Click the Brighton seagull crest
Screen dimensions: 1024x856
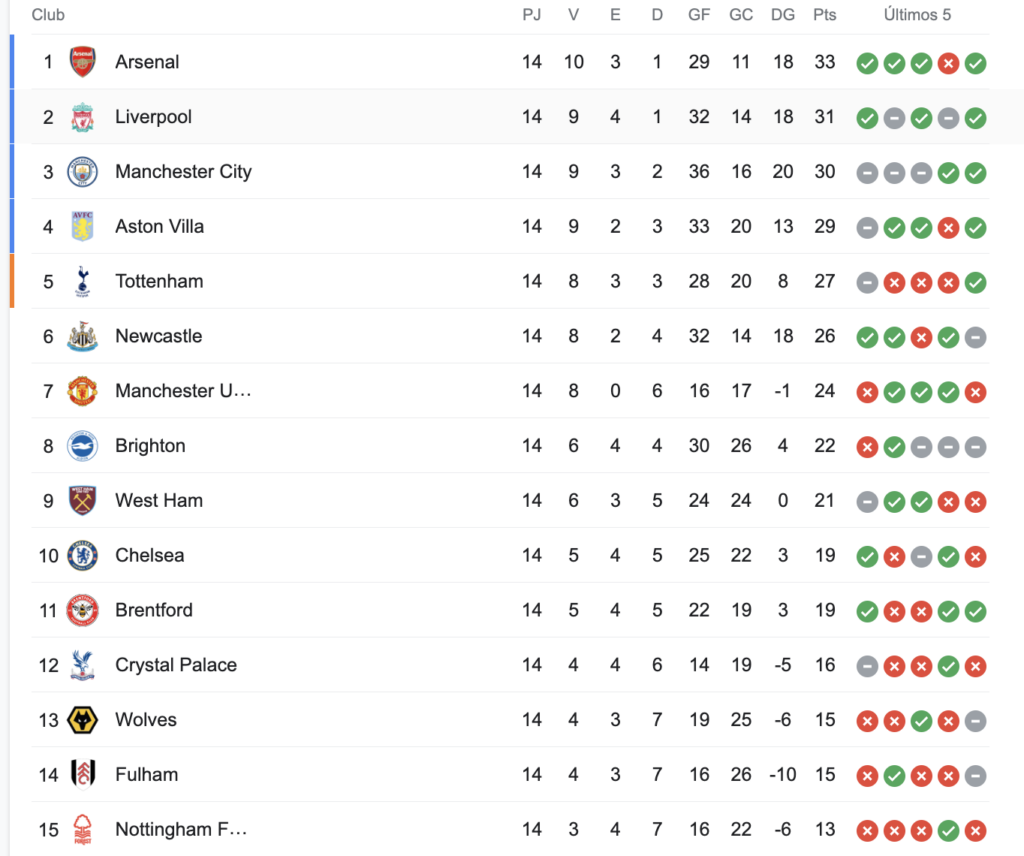point(82,446)
